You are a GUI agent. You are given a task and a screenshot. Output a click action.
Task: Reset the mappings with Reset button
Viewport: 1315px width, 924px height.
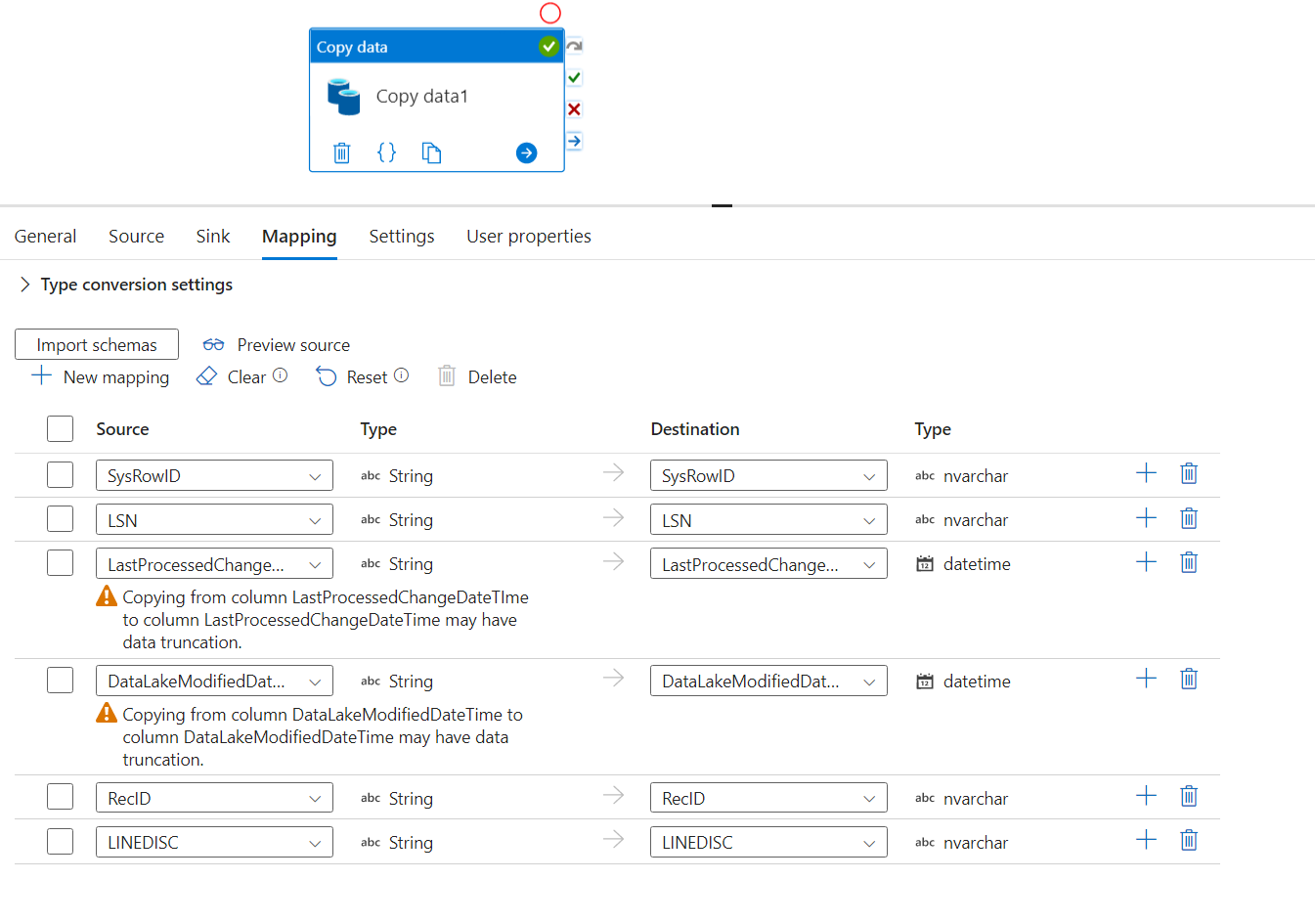pyautogui.click(x=352, y=376)
